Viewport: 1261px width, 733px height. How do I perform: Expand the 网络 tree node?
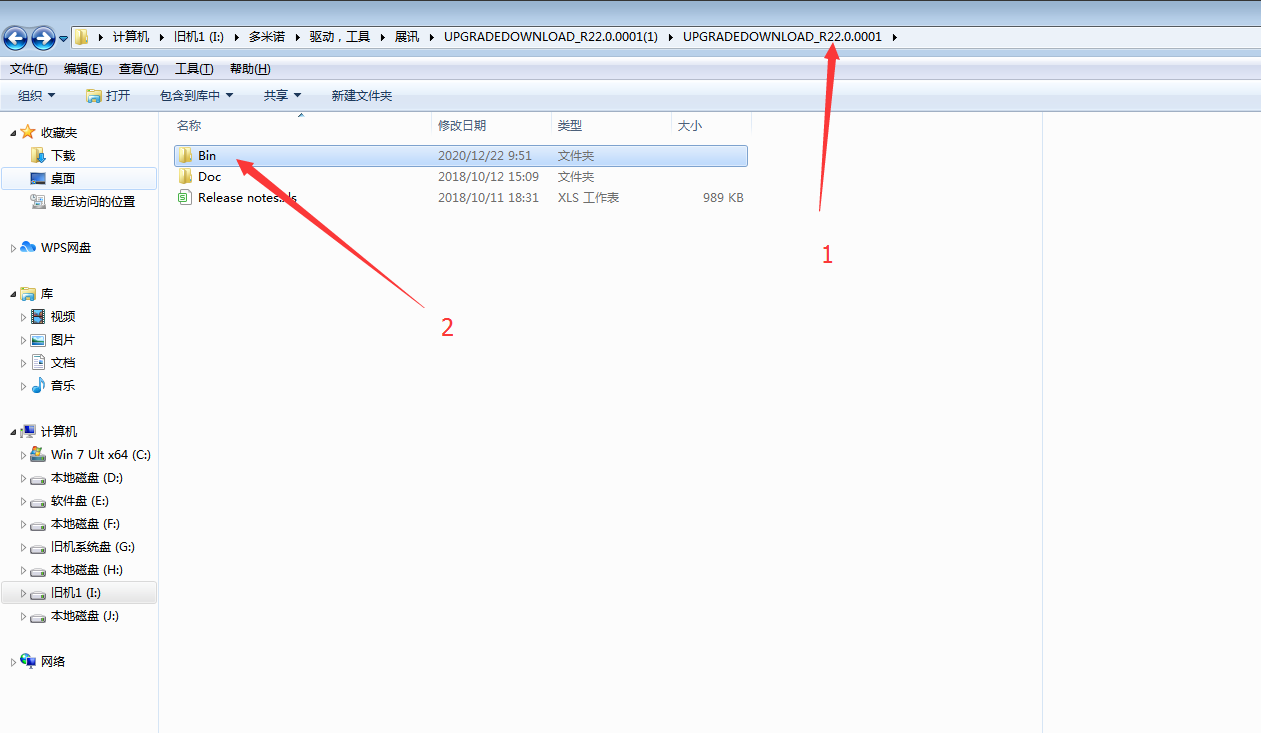13,662
